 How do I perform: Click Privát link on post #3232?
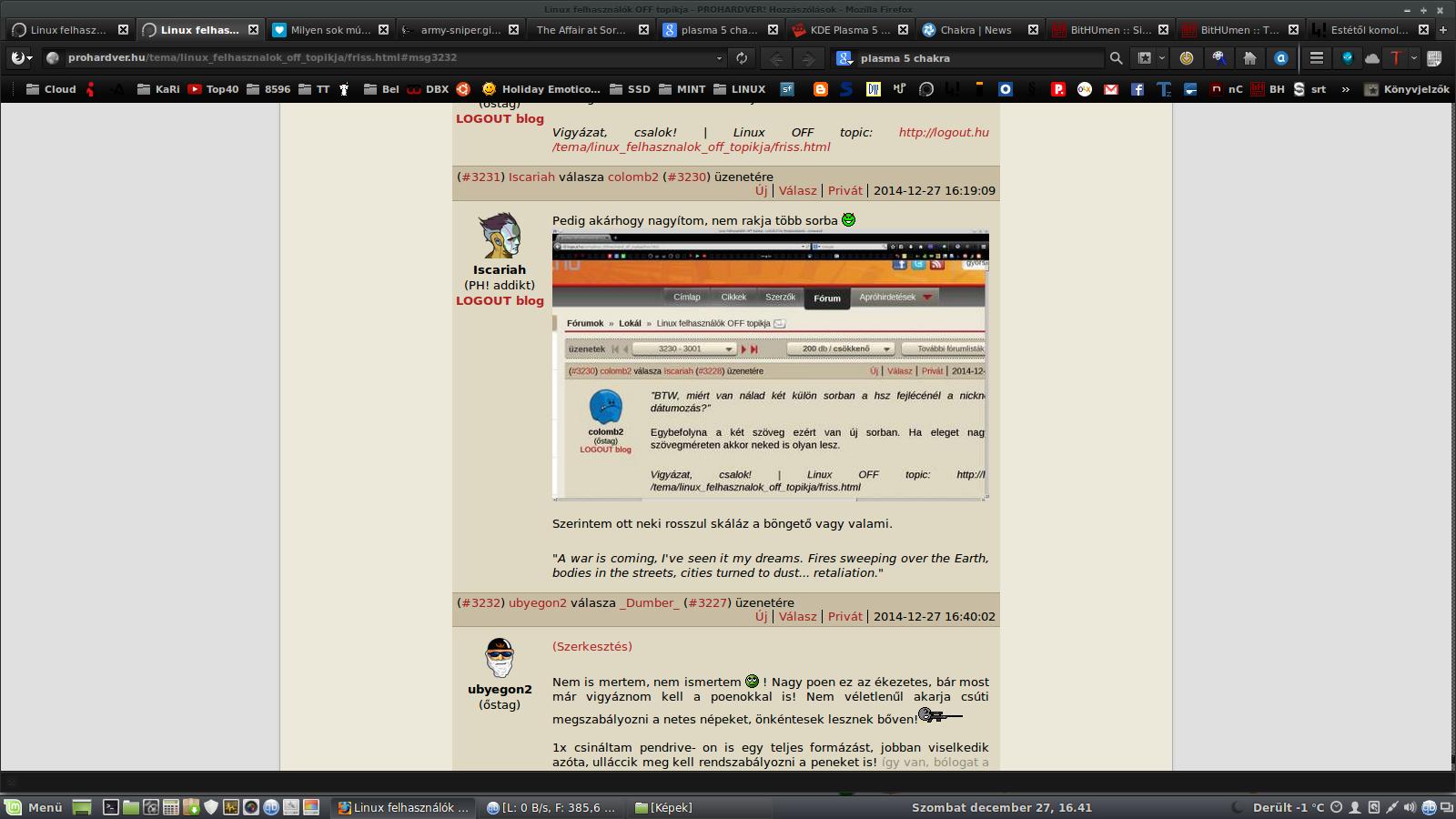coord(845,617)
